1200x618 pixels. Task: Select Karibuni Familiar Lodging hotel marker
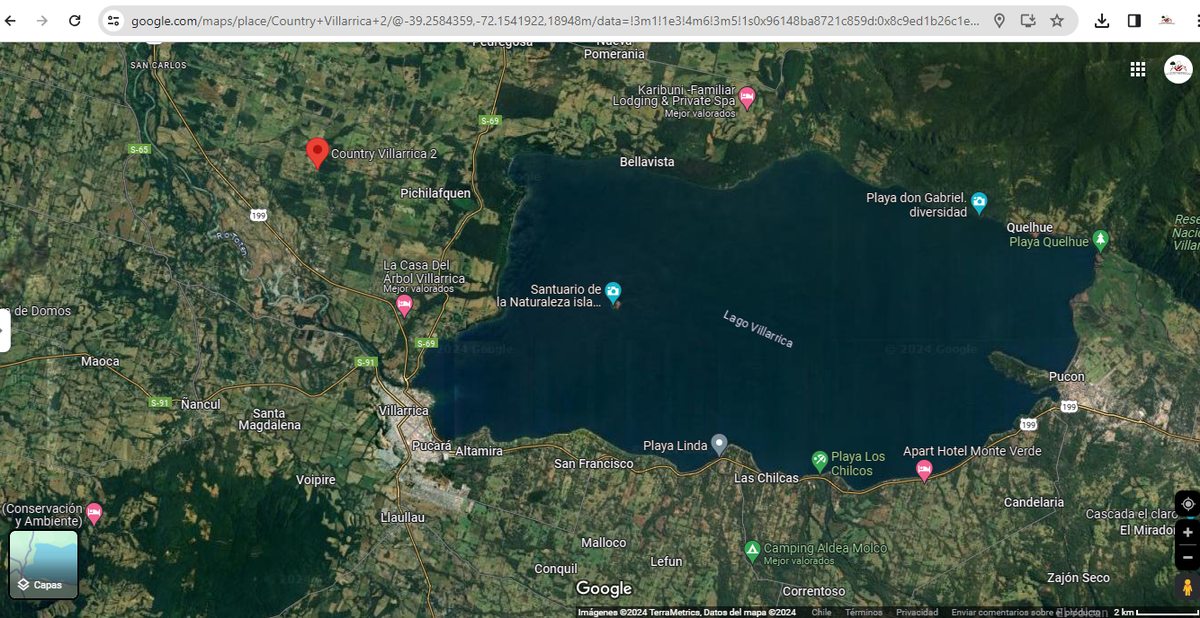click(746, 98)
